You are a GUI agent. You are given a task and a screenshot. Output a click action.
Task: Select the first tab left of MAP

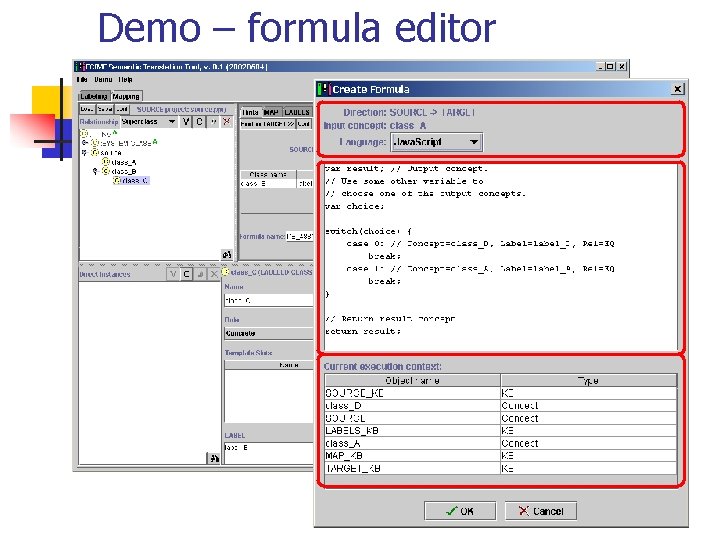(251, 112)
